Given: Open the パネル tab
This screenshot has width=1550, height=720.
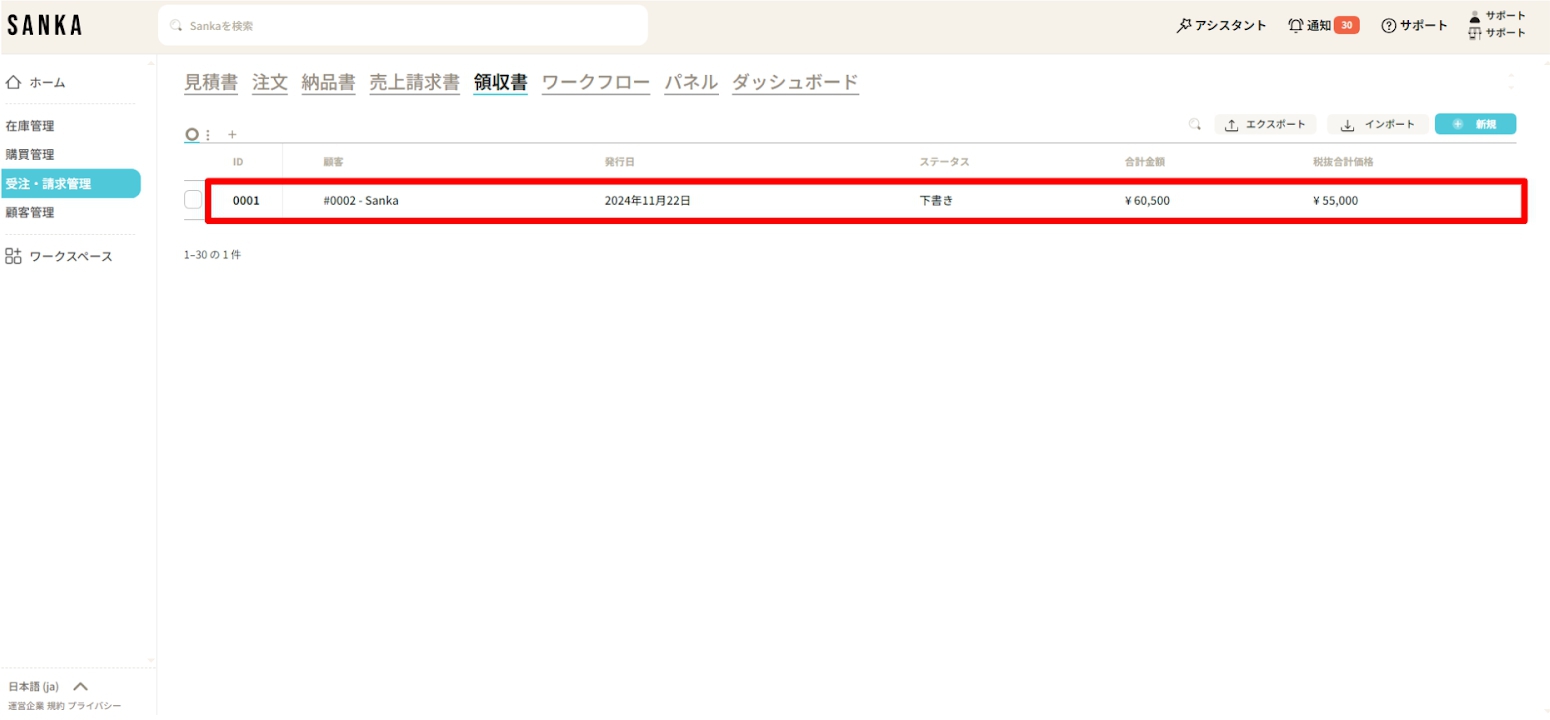Looking at the screenshot, I should coord(691,82).
